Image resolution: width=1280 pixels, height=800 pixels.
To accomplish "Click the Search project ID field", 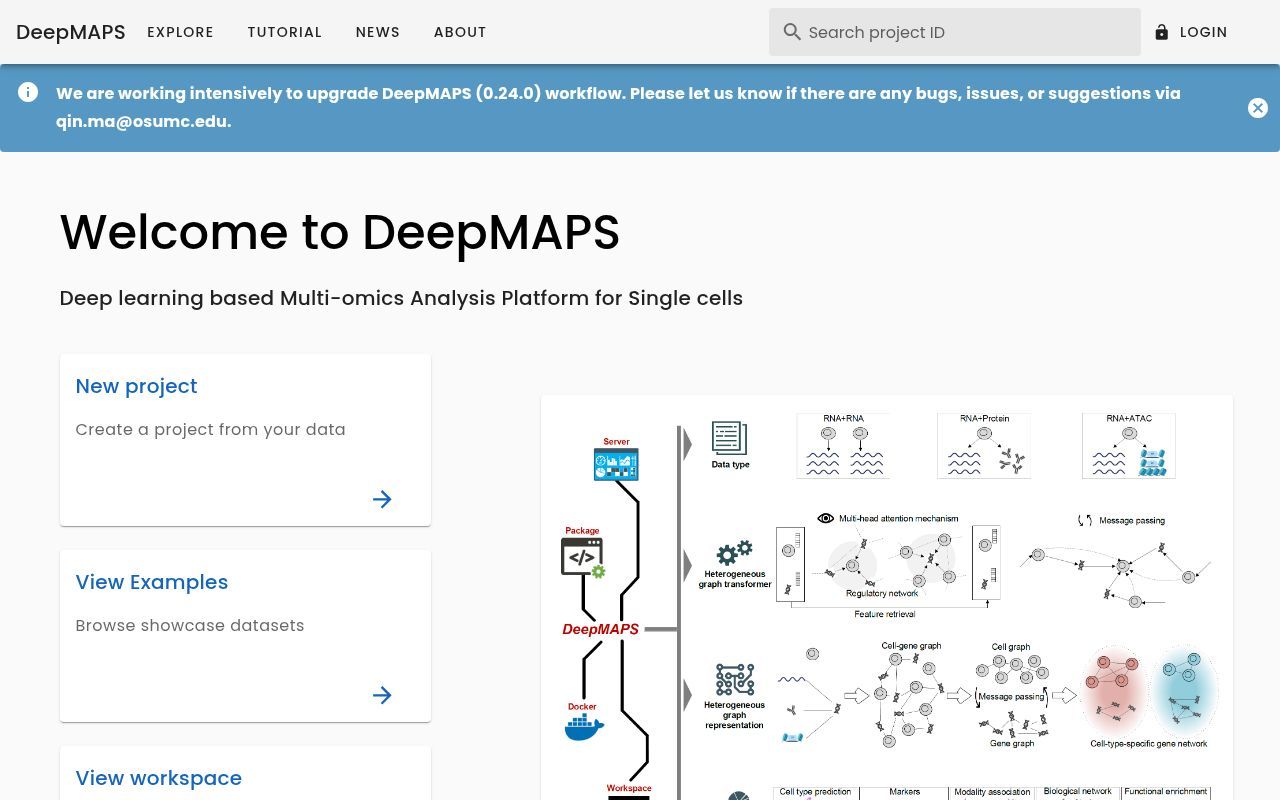I will pos(955,32).
